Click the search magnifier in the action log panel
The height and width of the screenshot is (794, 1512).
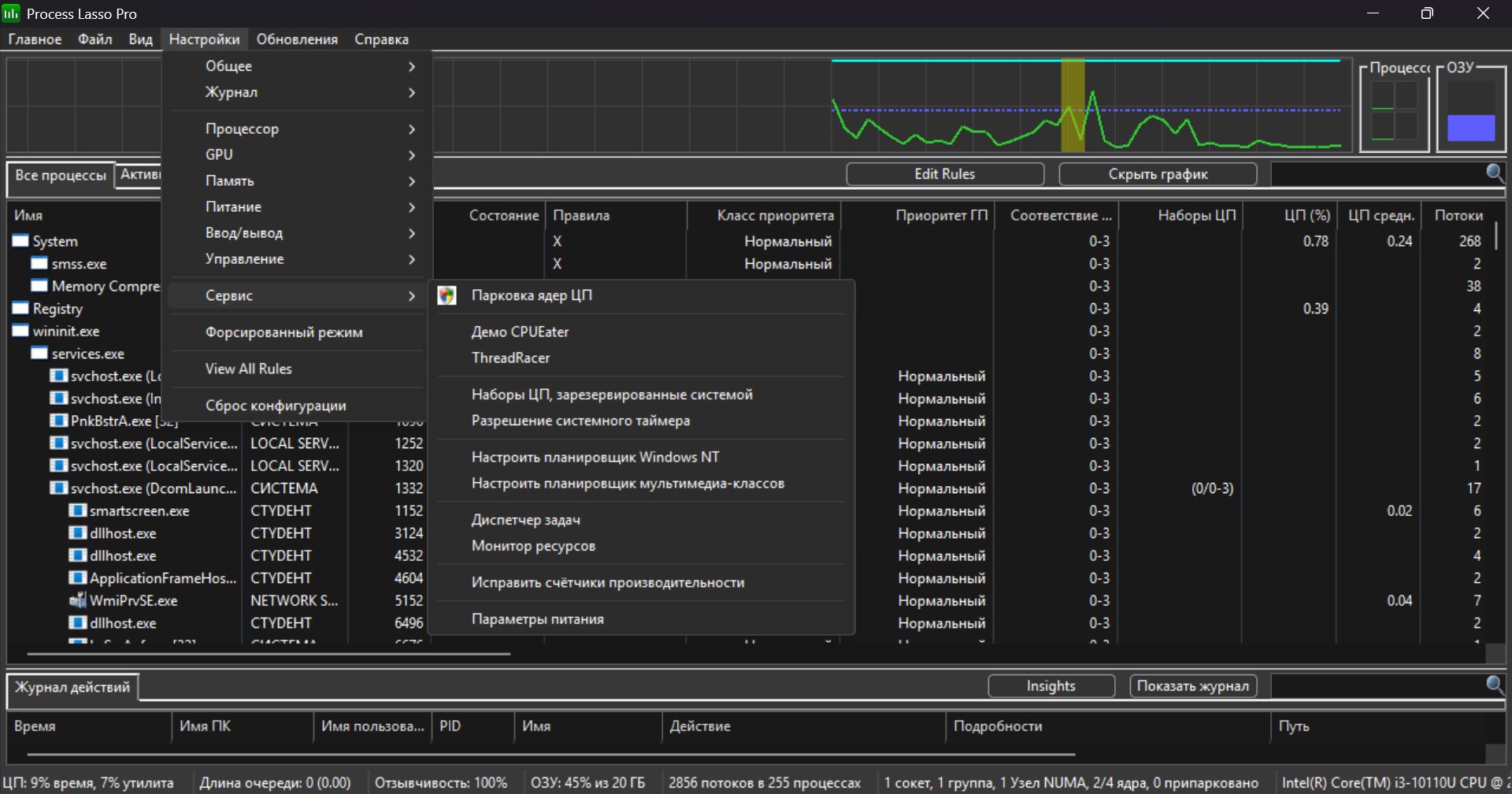[x=1494, y=685]
